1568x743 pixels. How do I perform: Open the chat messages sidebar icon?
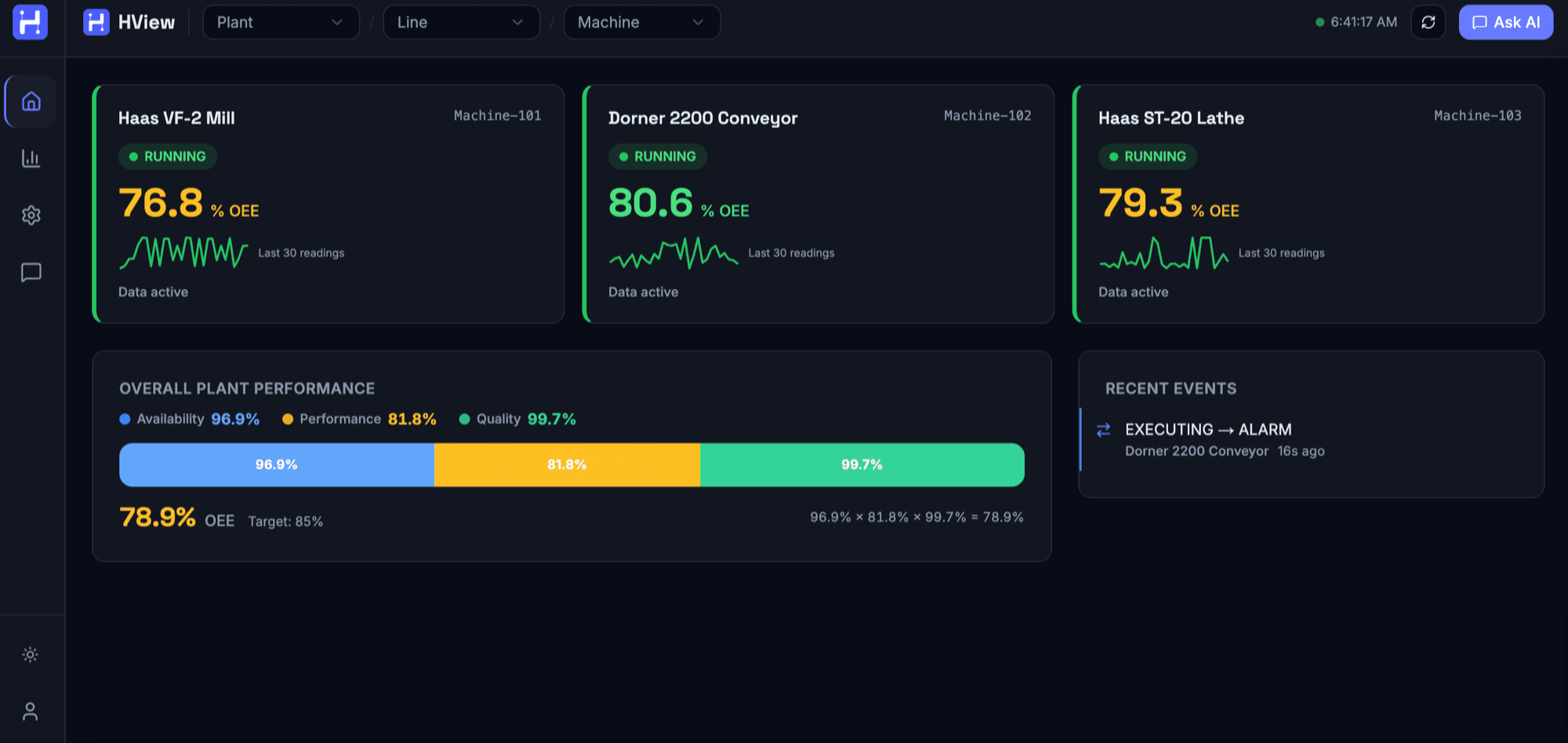(31, 273)
